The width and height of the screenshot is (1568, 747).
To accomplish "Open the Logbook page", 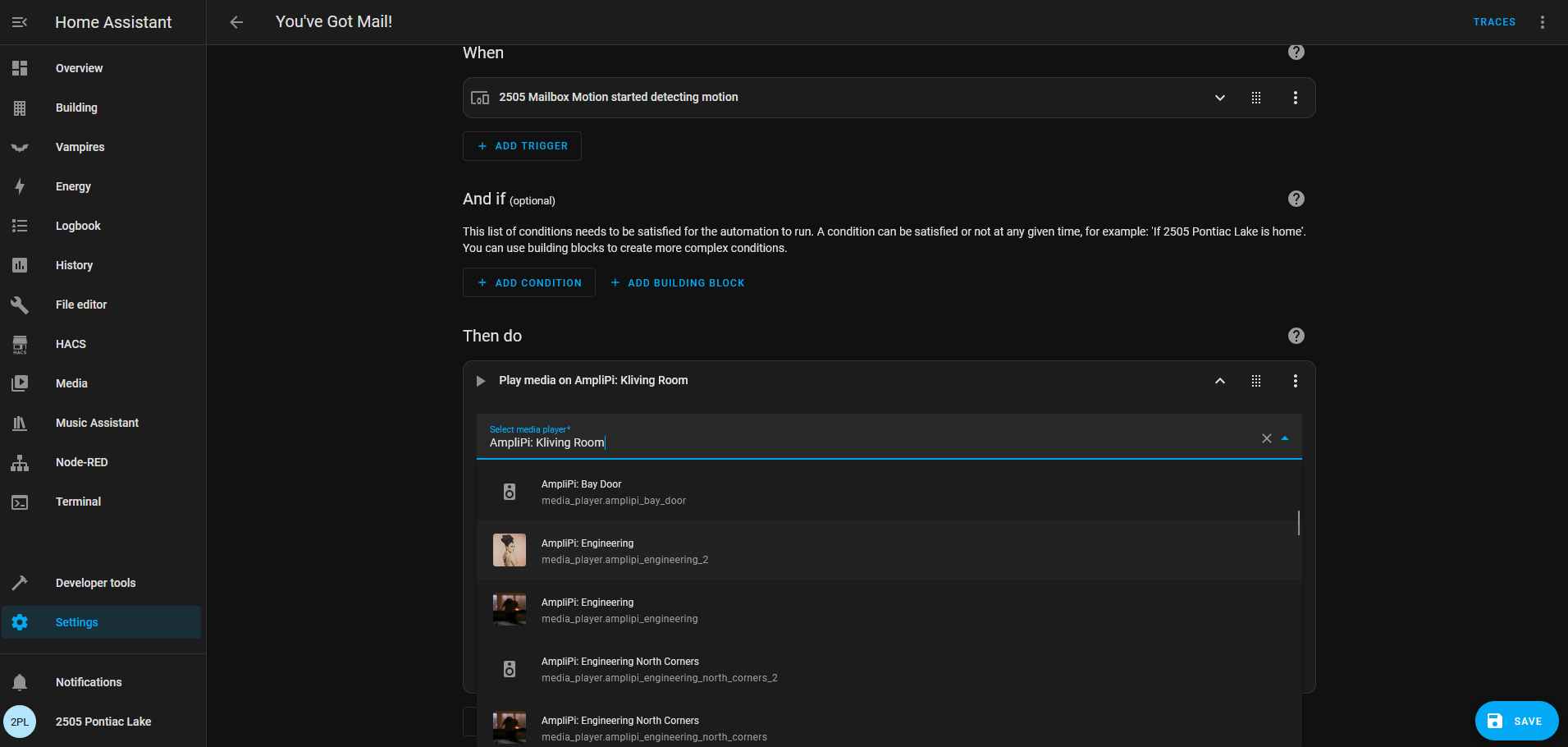I will [102, 226].
